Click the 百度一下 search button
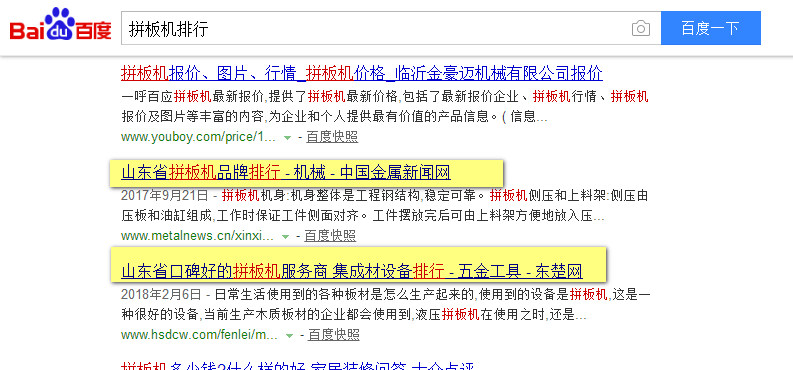 coord(711,28)
